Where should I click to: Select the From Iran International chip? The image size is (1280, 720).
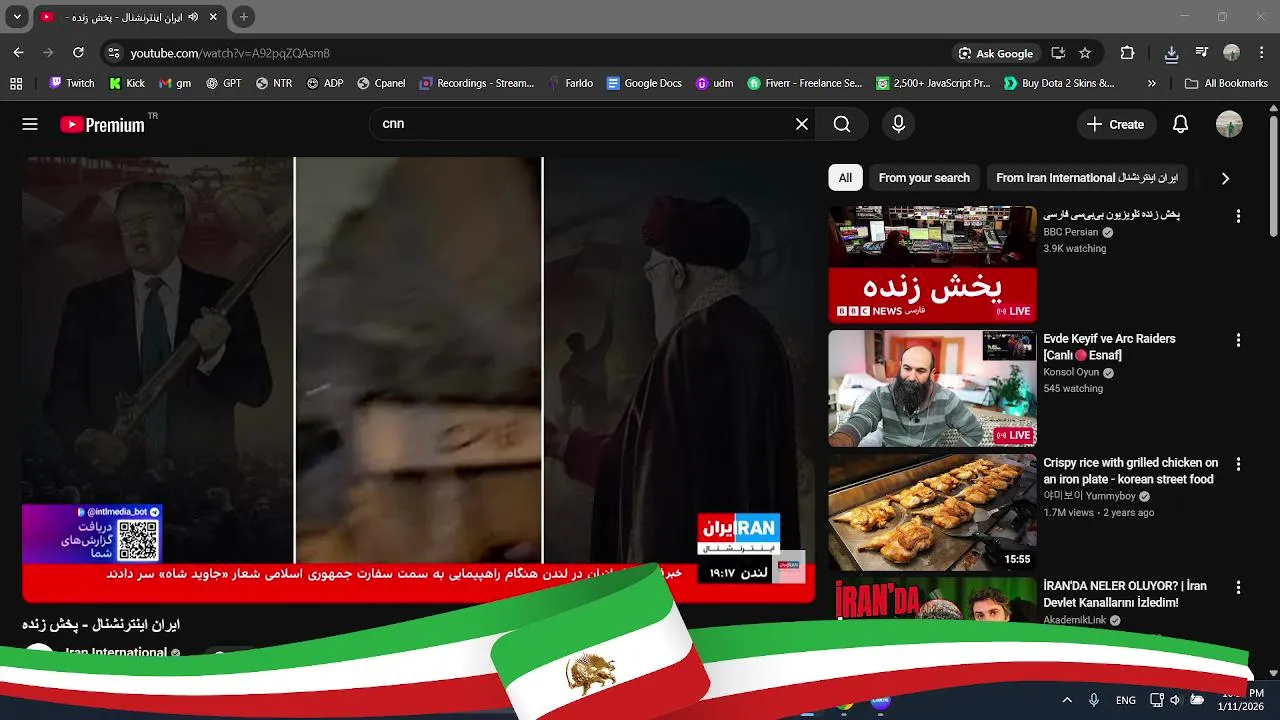pos(1087,178)
